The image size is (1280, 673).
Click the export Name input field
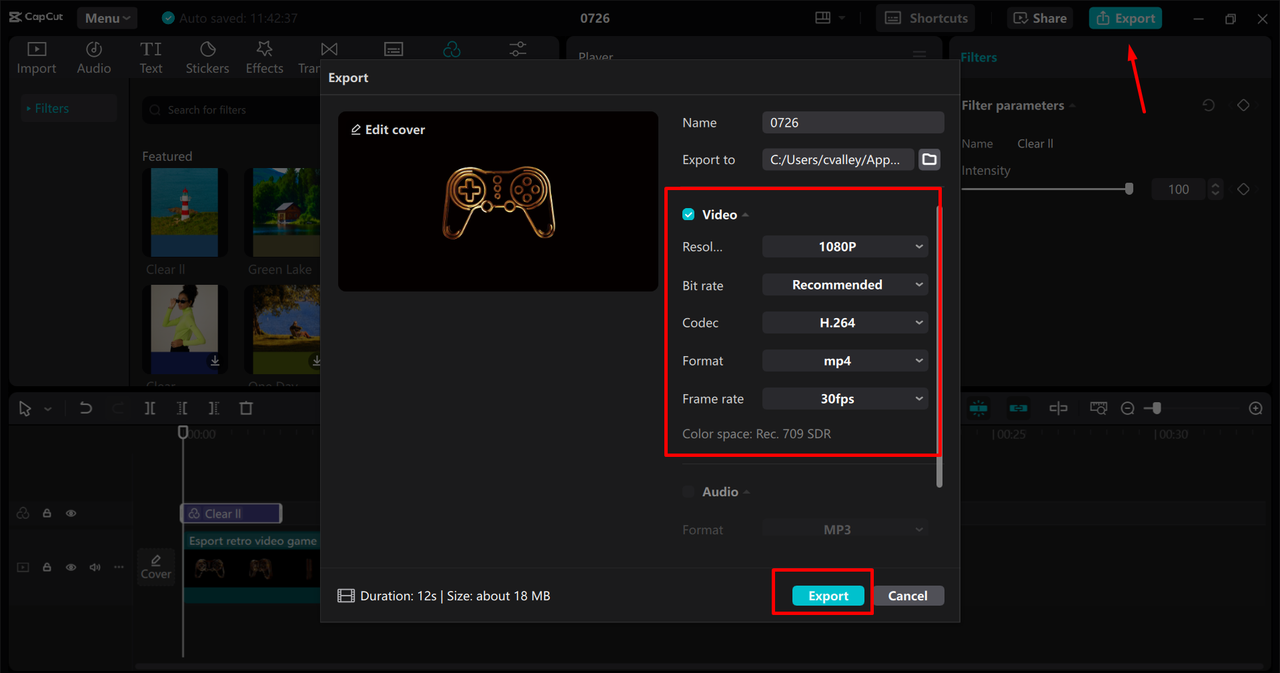(853, 122)
